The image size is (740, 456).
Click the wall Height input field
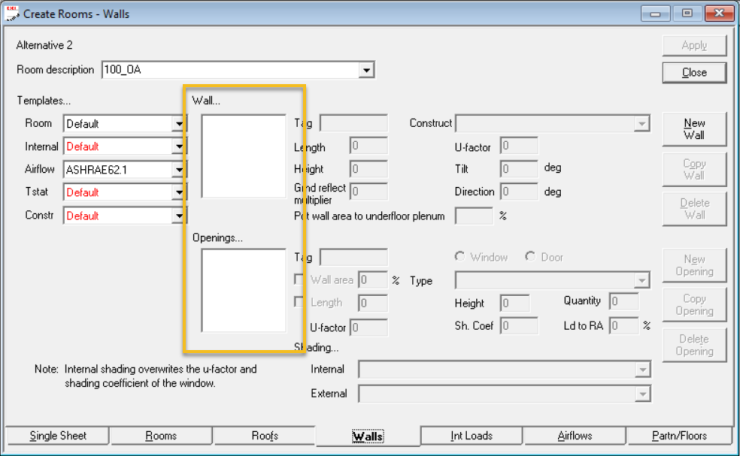point(369,169)
